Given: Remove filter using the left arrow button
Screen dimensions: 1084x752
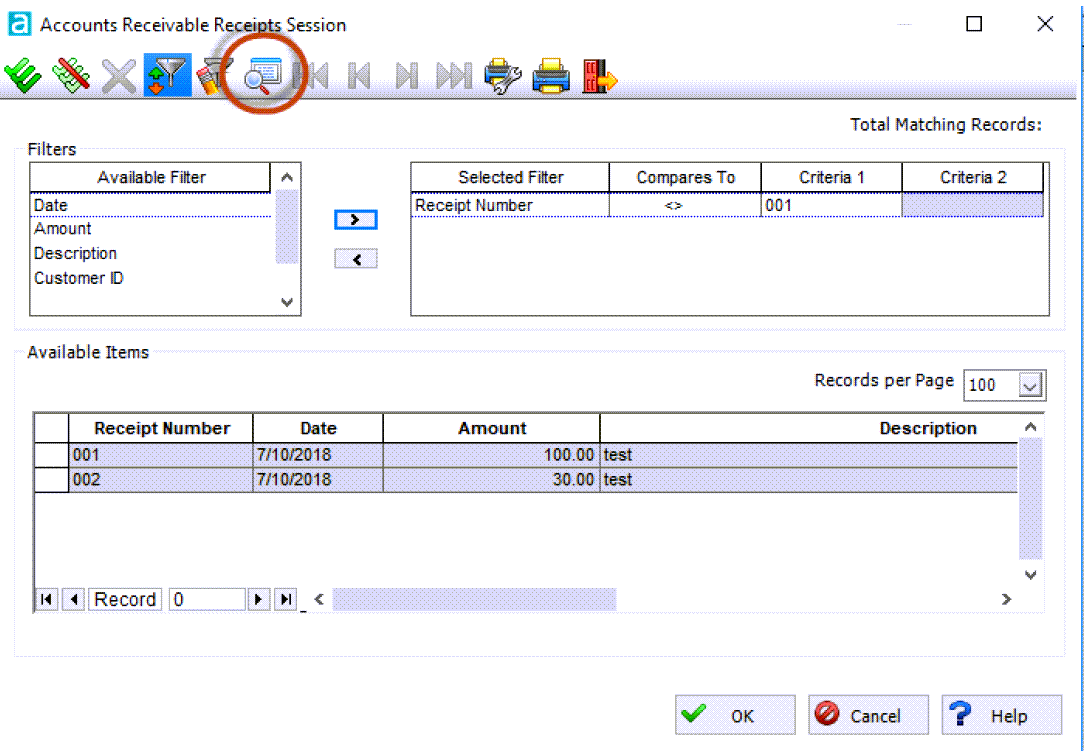Looking at the screenshot, I should pos(355,259).
